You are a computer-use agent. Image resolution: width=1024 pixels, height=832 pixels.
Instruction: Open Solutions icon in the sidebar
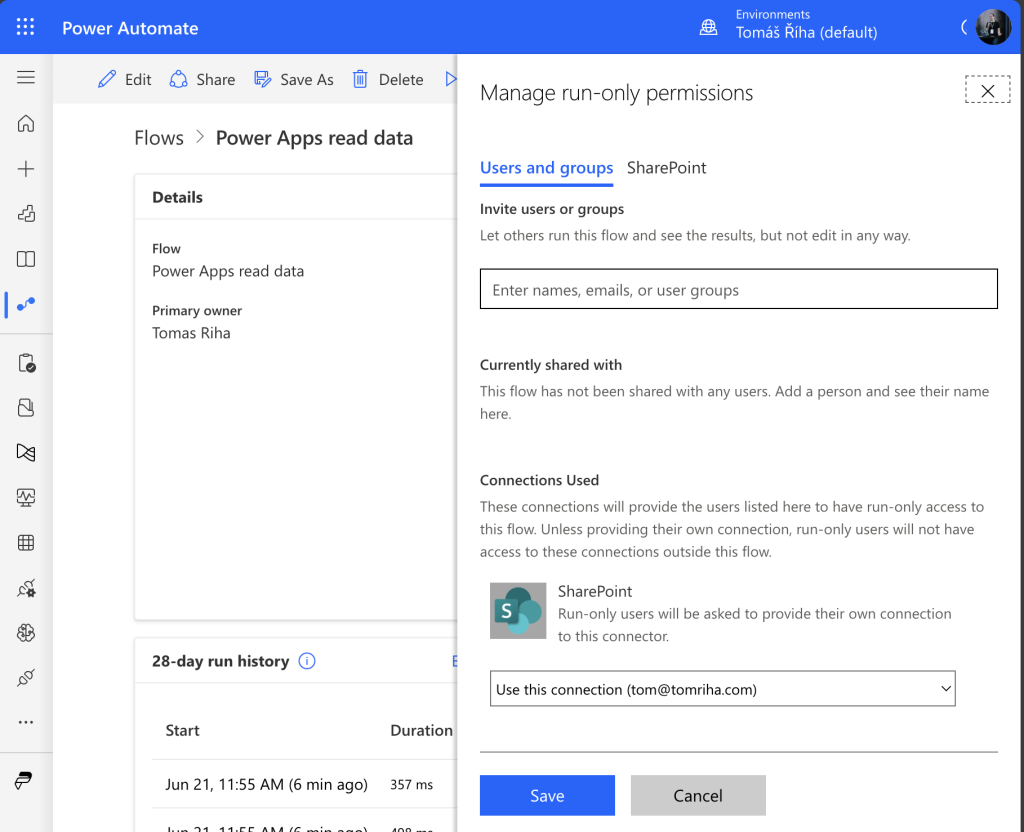point(25,408)
